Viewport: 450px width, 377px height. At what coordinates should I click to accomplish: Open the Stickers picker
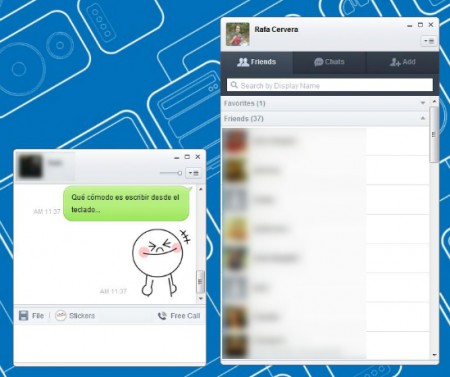point(75,315)
